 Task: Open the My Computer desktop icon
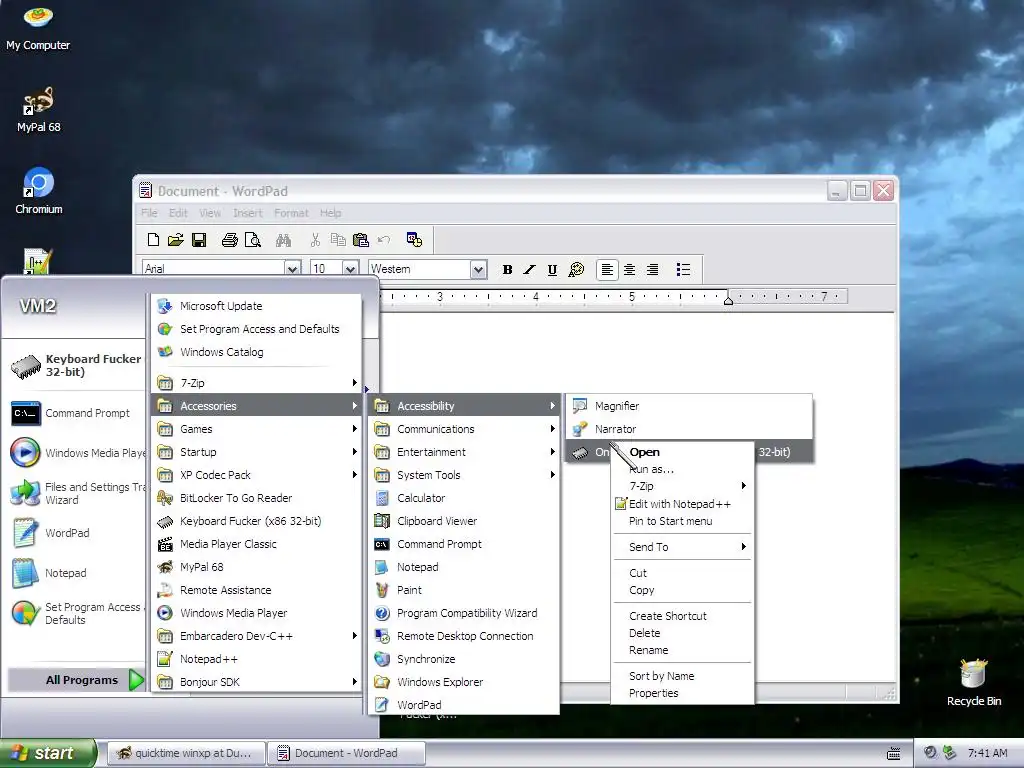coord(38,27)
